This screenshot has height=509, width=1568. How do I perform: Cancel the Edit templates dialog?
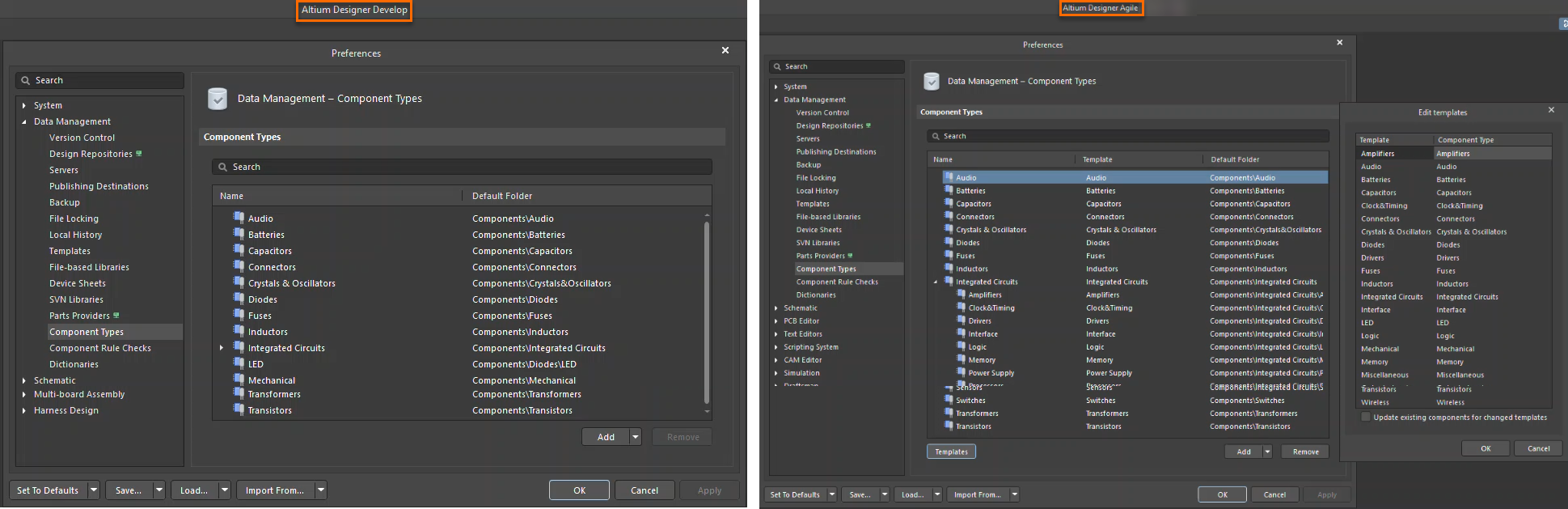pos(1538,448)
